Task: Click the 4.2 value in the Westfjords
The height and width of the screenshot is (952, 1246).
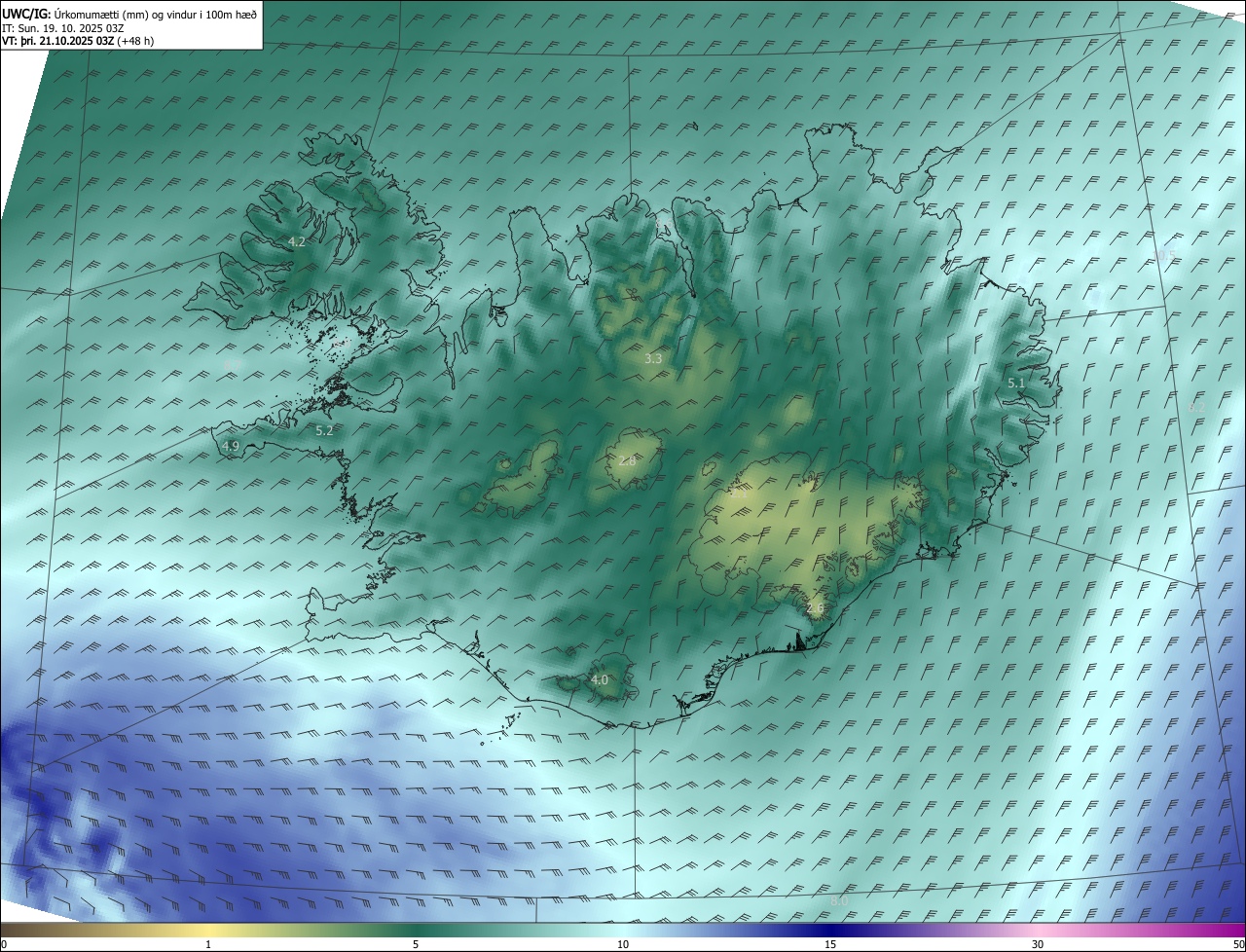Action: pyautogui.click(x=297, y=241)
